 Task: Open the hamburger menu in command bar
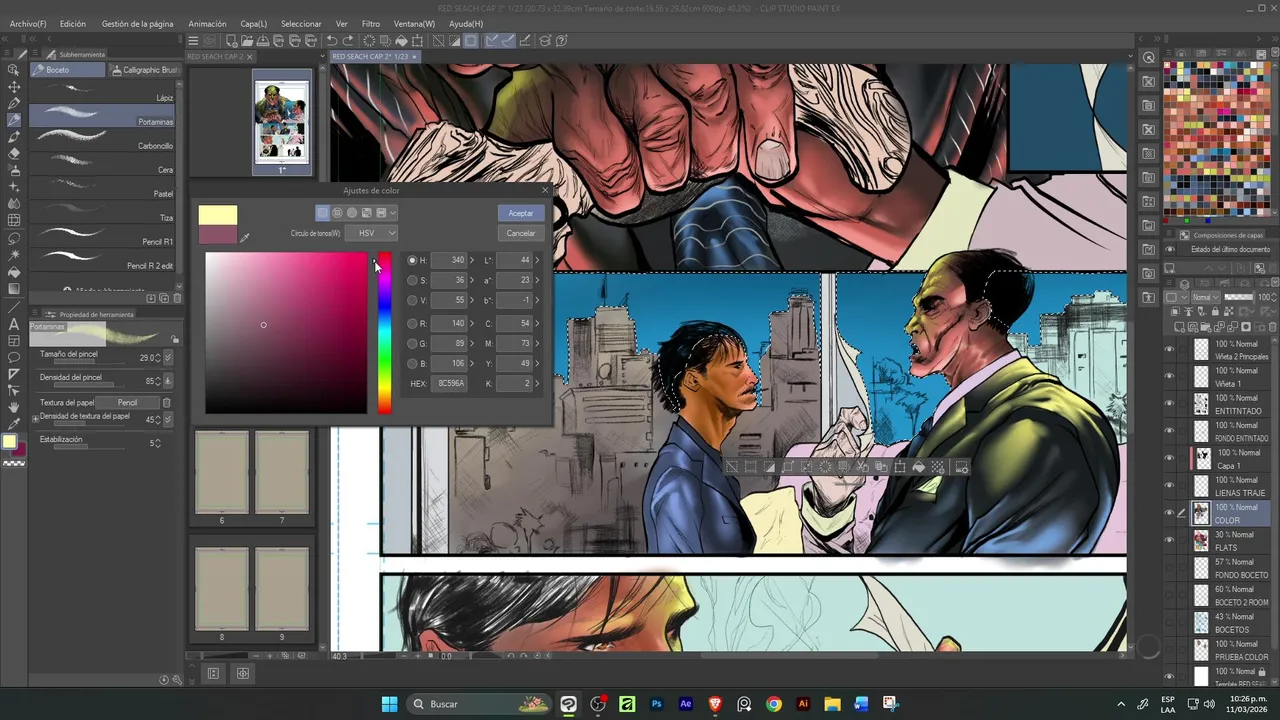click(193, 41)
